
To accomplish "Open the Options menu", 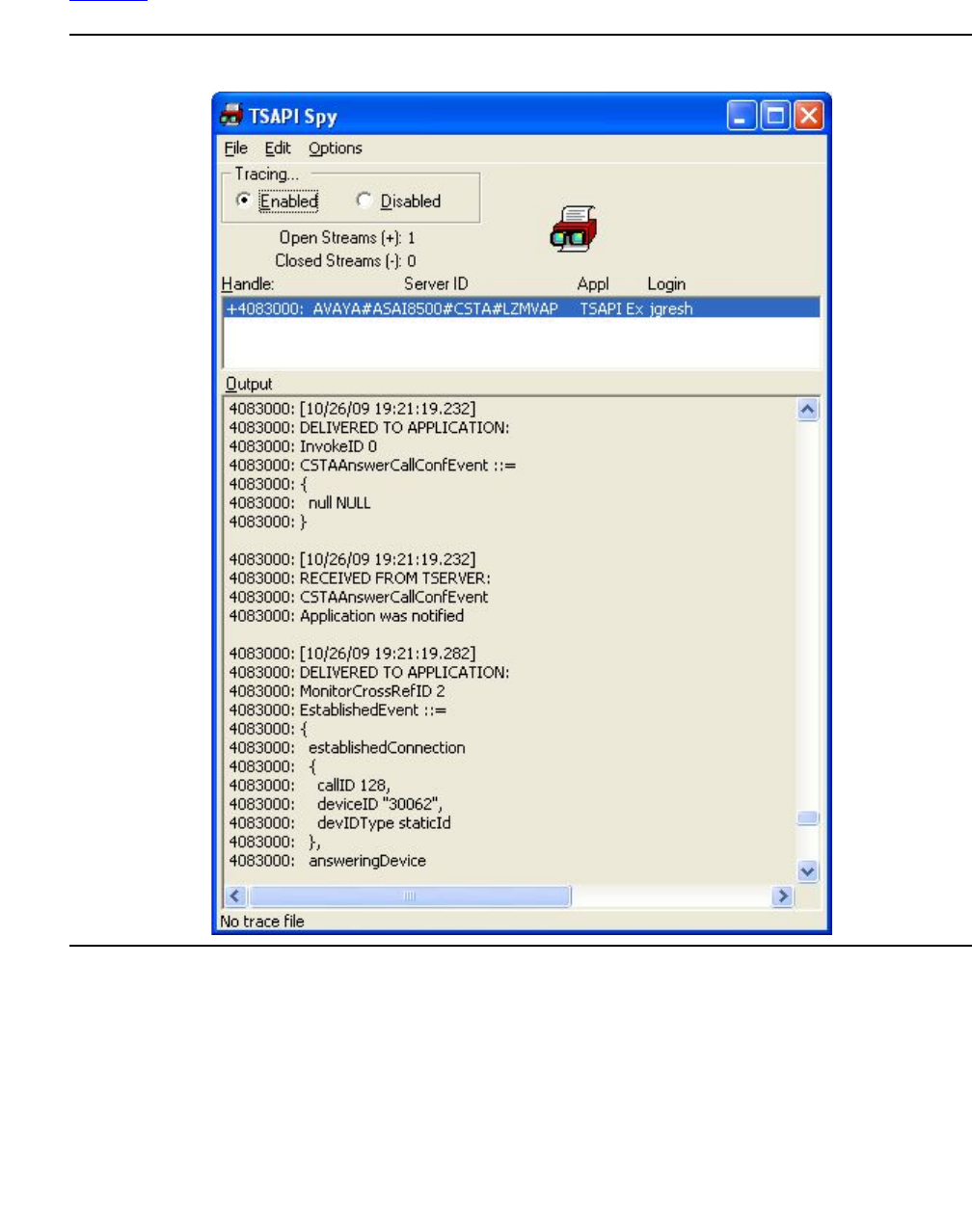I will coord(336,147).
